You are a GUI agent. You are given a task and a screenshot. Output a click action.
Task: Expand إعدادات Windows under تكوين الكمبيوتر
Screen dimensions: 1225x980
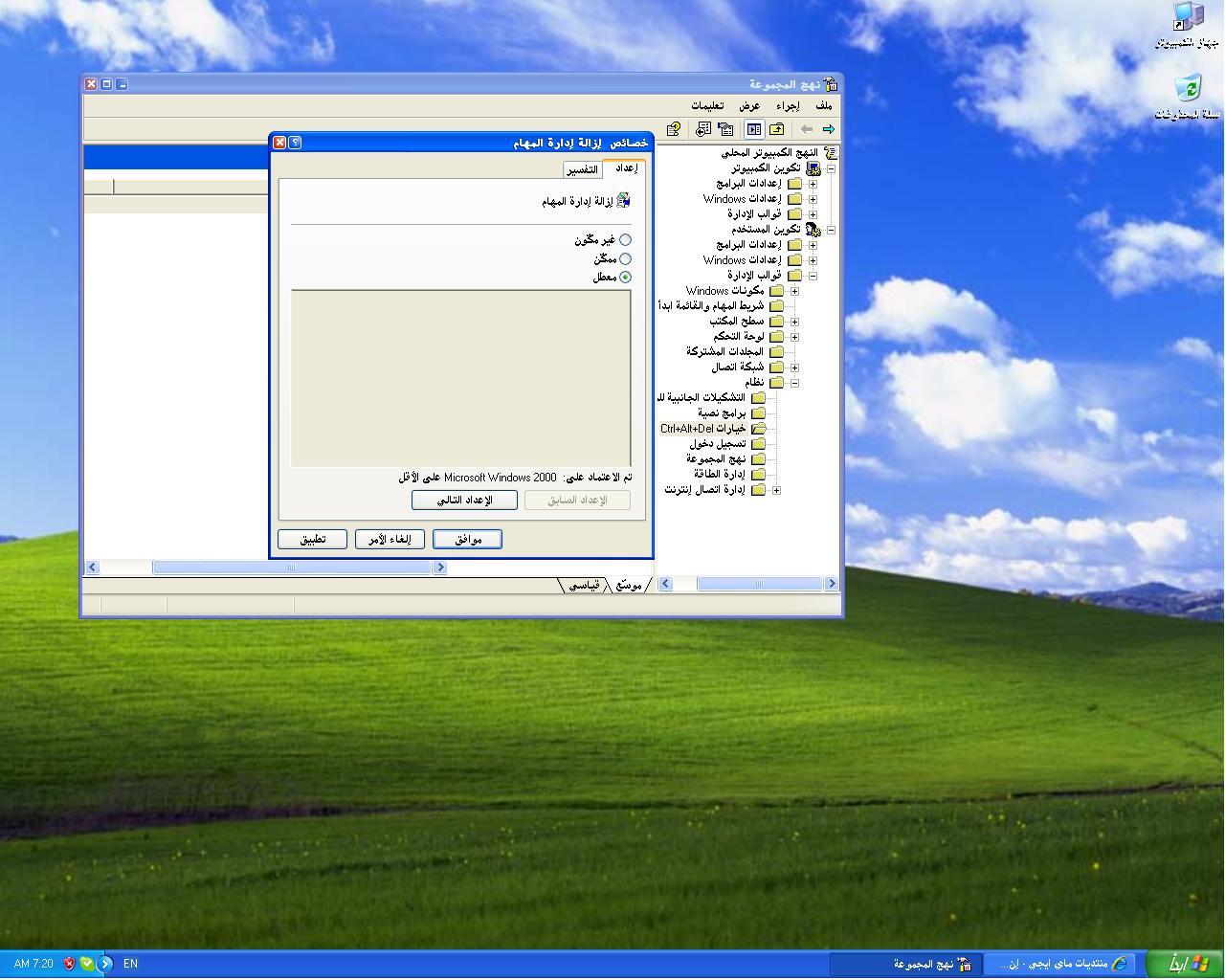pyautogui.click(x=813, y=199)
